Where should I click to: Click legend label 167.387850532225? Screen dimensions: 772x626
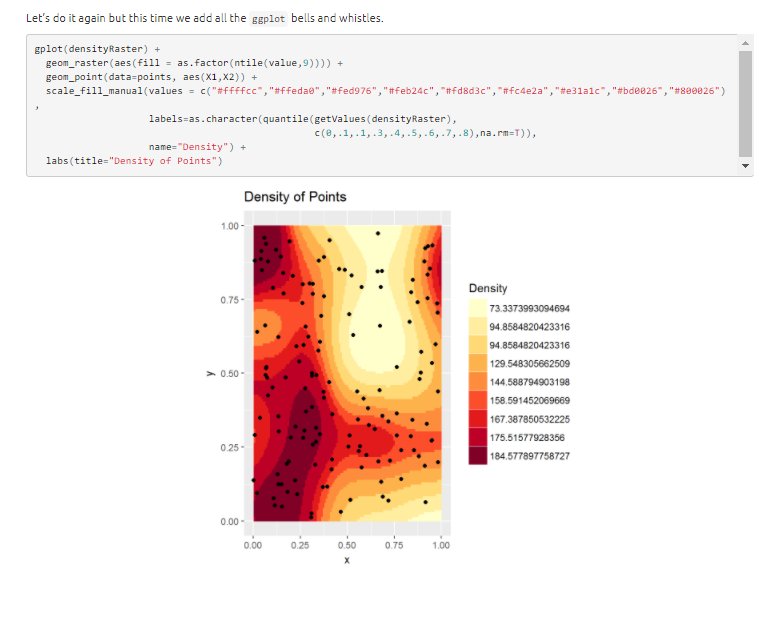coord(529,419)
